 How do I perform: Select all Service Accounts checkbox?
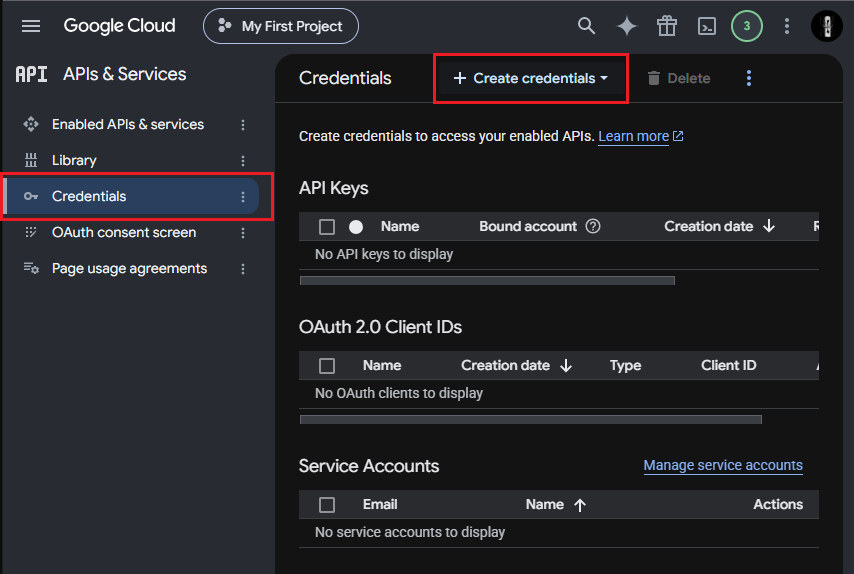tap(327, 504)
